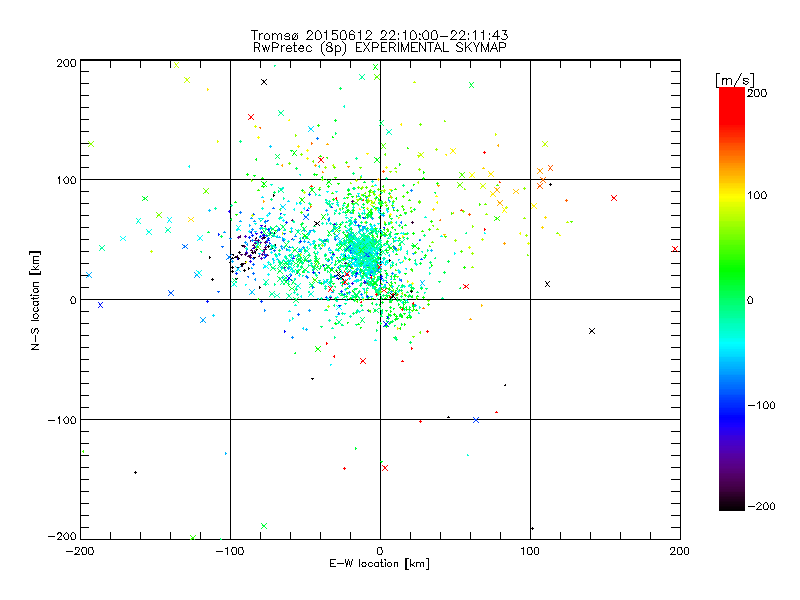This screenshot has width=800, height=600.
Task: Select the 'N-S location [km]' axis label
Action: pyautogui.click(x=35, y=301)
